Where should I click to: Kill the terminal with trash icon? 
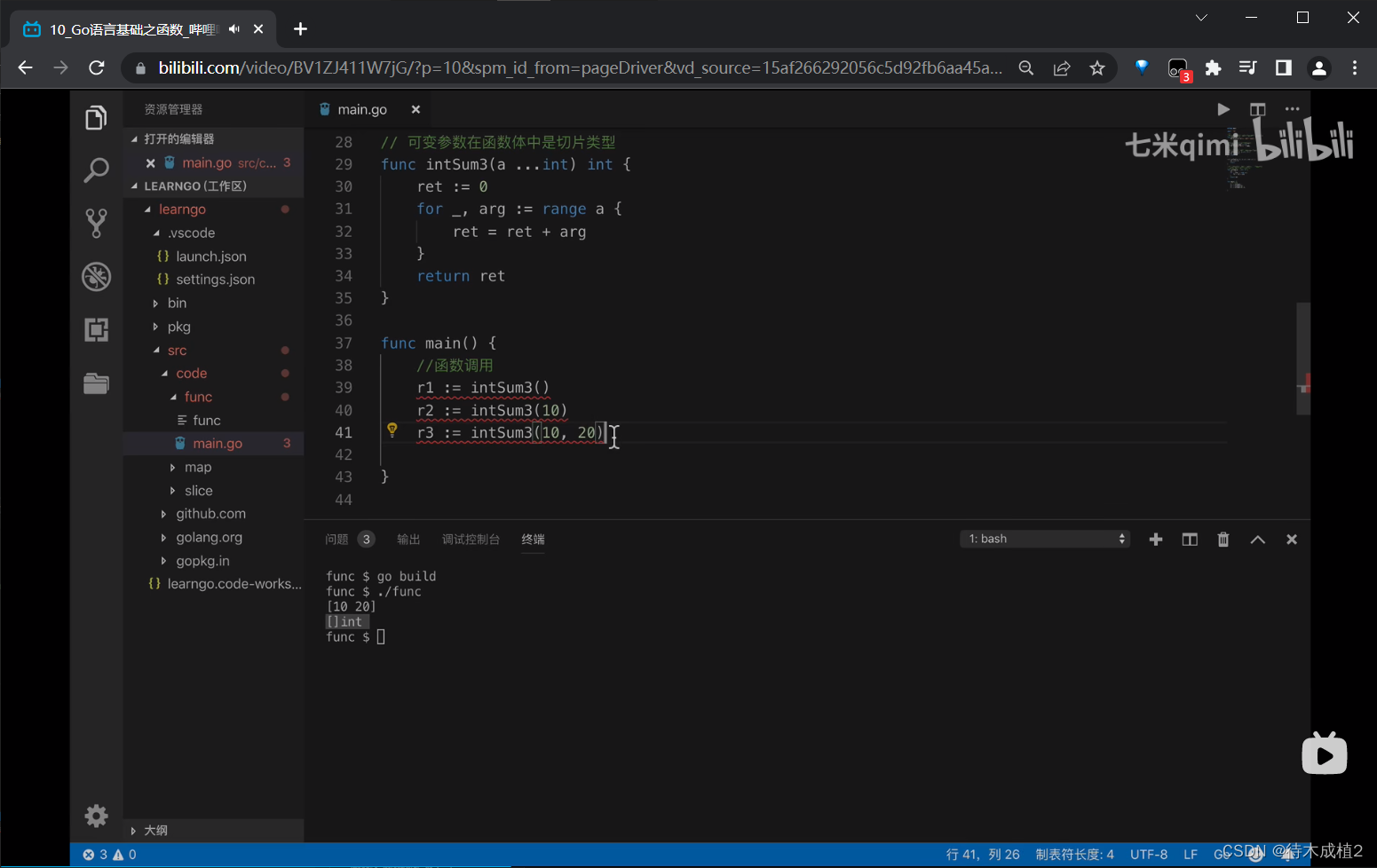[x=1223, y=540]
